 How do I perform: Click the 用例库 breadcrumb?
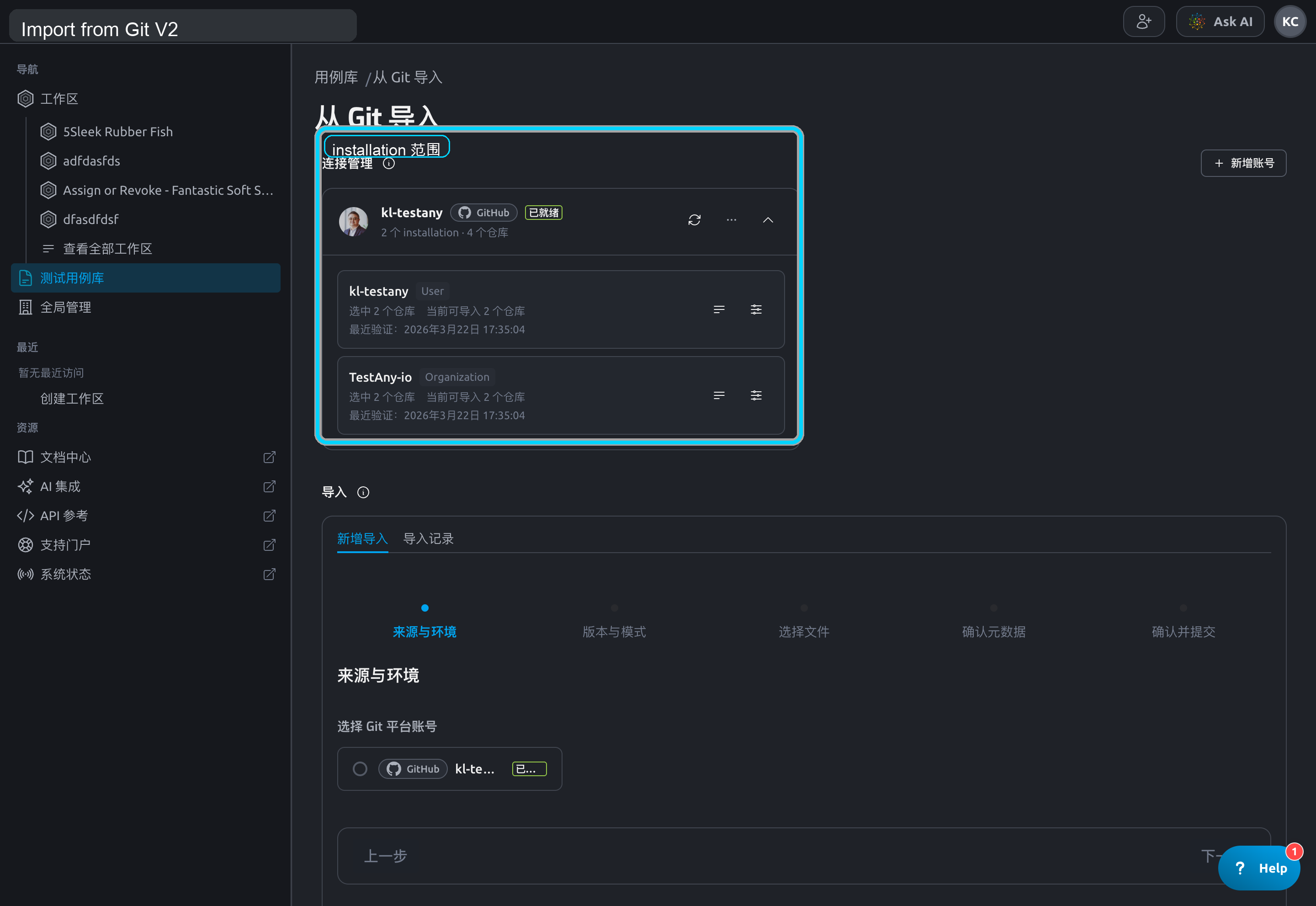336,77
